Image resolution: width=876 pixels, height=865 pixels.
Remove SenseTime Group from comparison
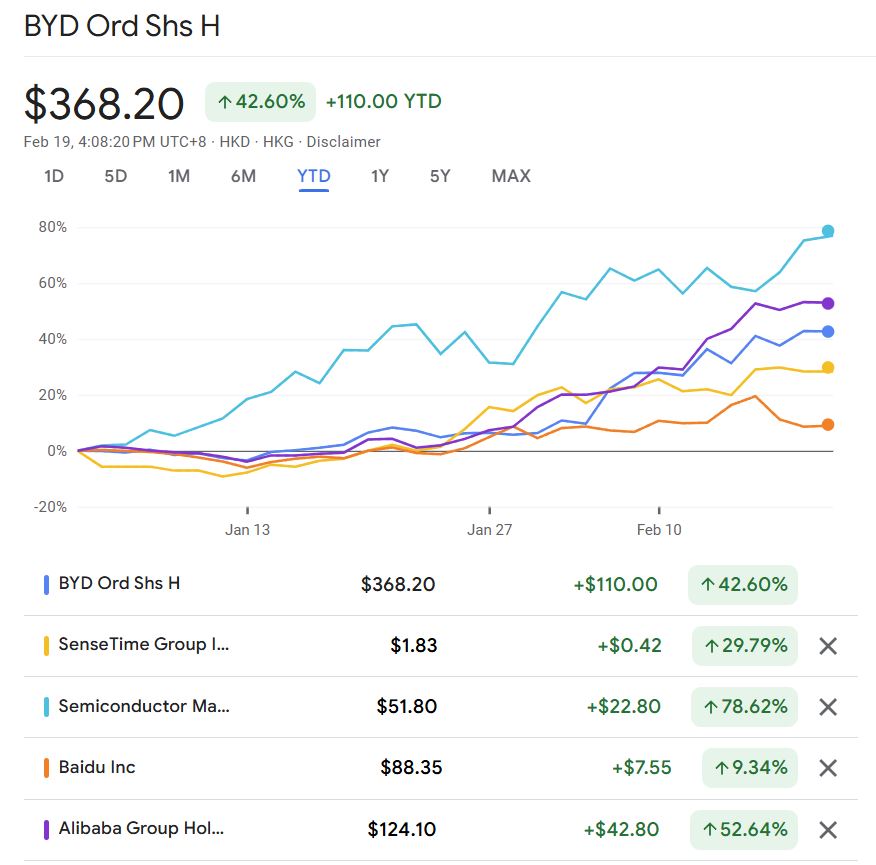[x=827, y=646]
